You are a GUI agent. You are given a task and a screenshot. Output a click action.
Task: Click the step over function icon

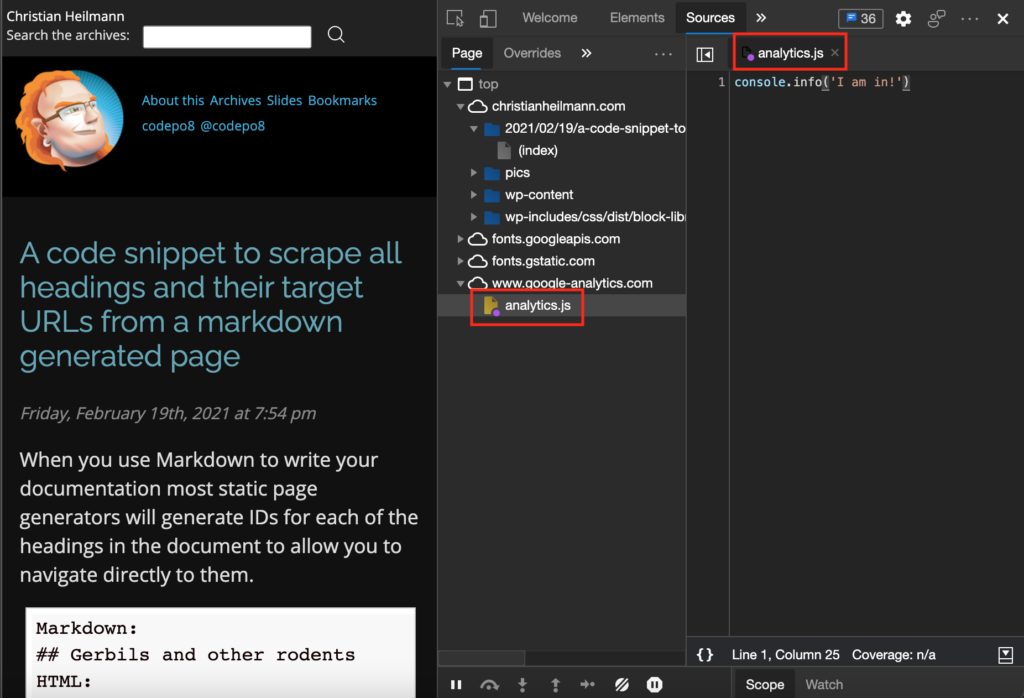[489, 685]
